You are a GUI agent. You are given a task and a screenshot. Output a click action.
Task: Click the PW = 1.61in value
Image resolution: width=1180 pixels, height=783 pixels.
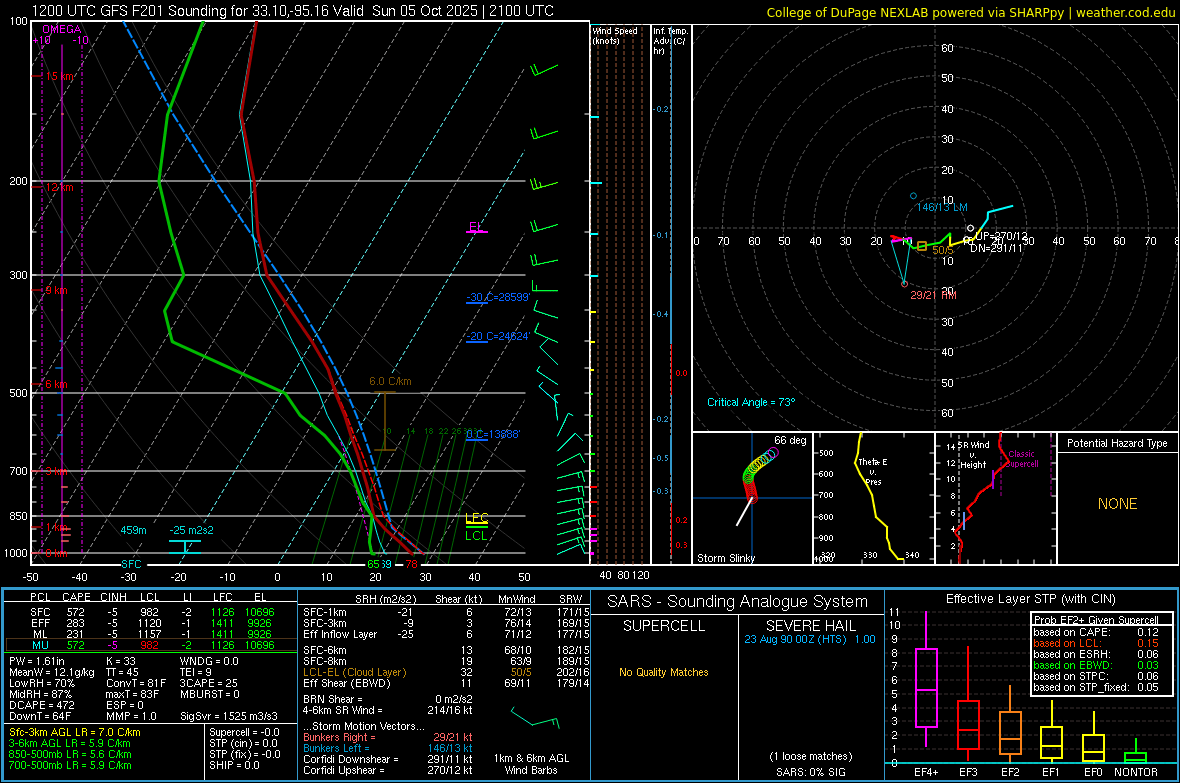[x=37, y=661]
